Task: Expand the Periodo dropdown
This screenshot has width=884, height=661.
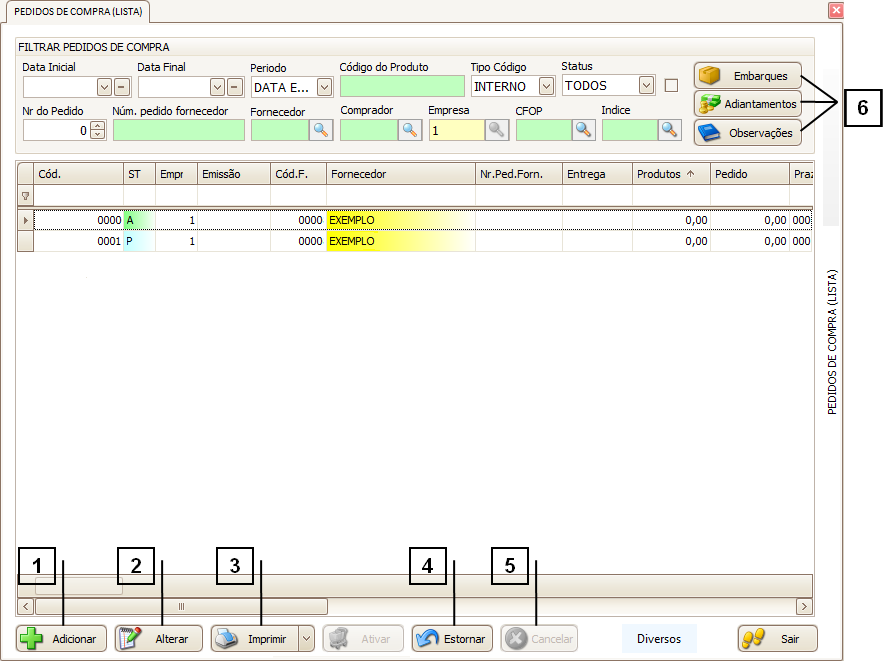Action: pyautogui.click(x=324, y=87)
